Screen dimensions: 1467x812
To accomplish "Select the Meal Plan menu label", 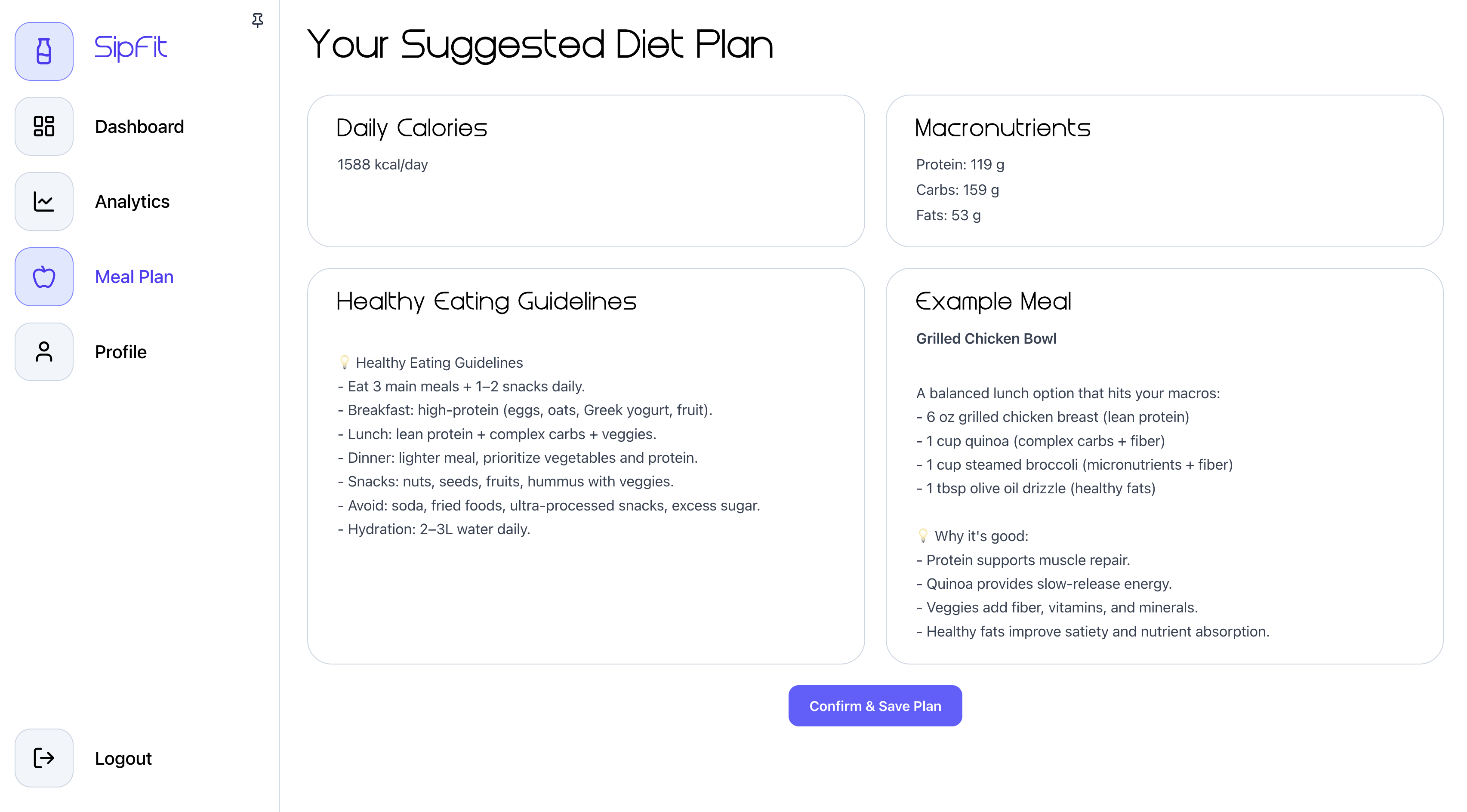I will coord(134,277).
